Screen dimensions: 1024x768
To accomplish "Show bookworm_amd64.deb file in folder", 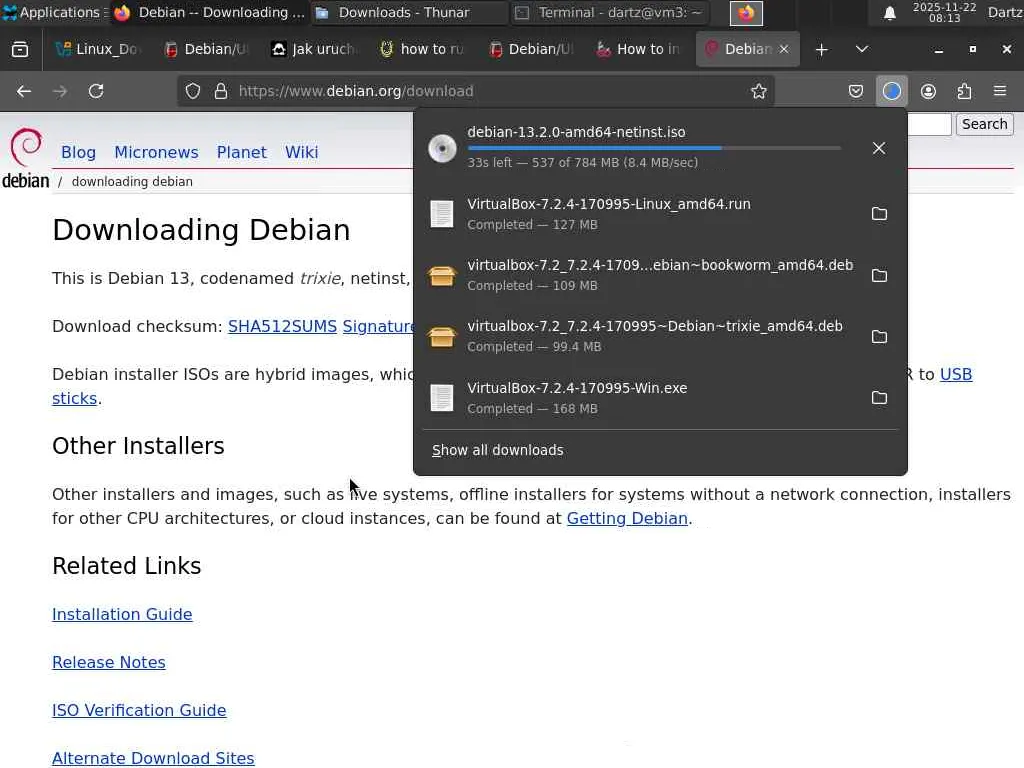I will tap(879, 275).
